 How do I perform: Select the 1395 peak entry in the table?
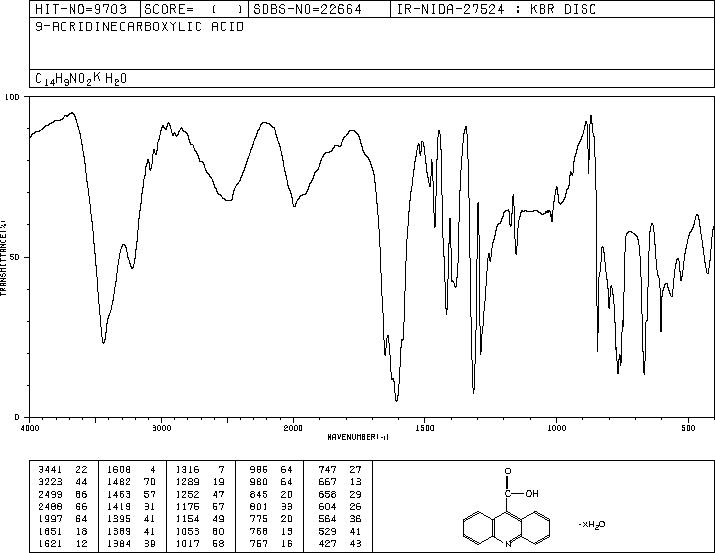coord(131,519)
